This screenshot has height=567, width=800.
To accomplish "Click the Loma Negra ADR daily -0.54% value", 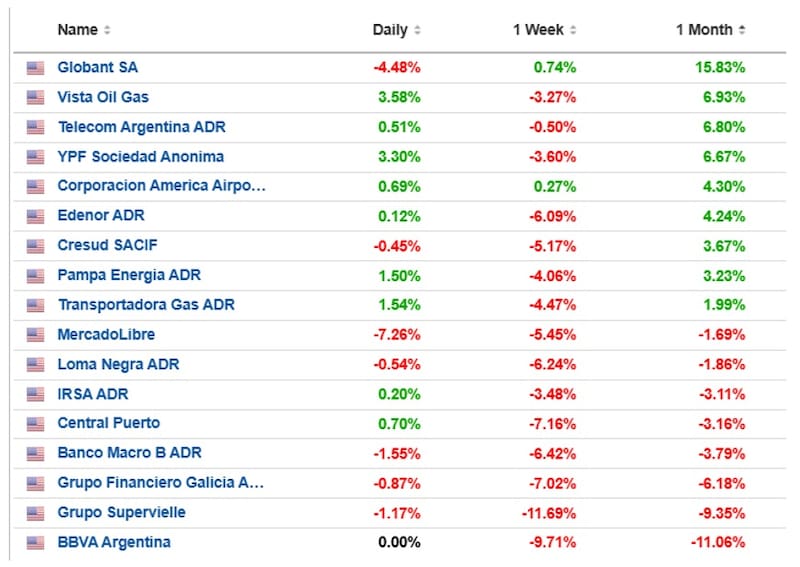I will click(397, 365).
